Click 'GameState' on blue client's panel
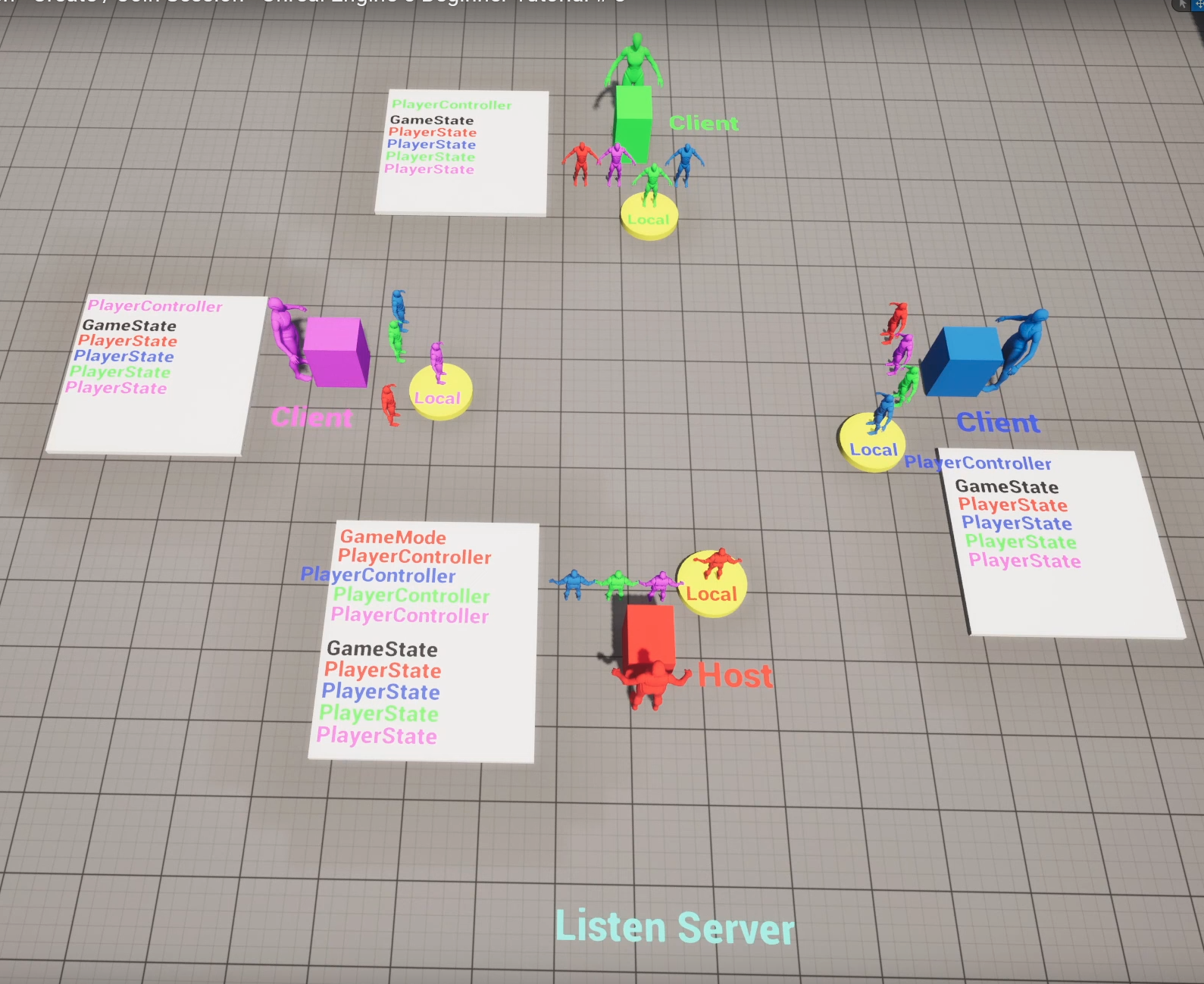 pos(1006,486)
